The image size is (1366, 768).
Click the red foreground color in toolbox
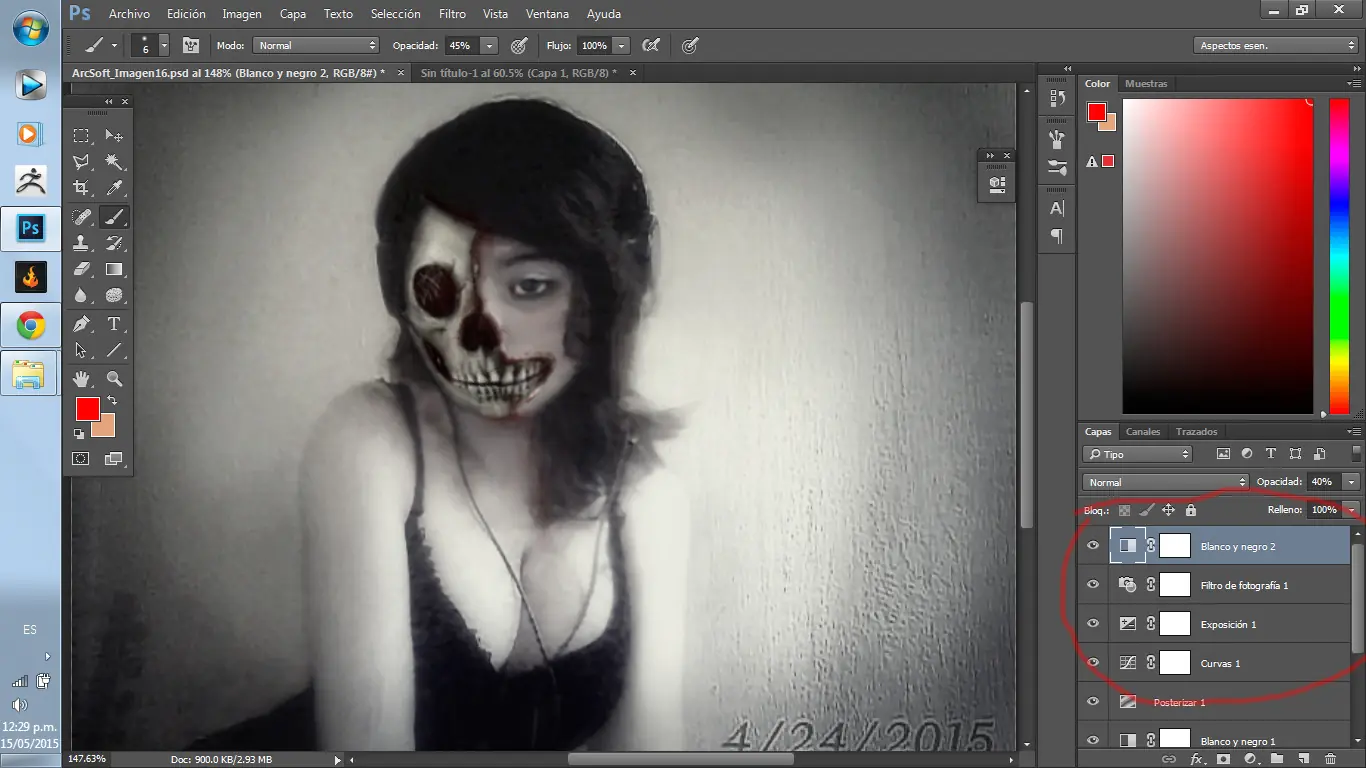point(87,409)
